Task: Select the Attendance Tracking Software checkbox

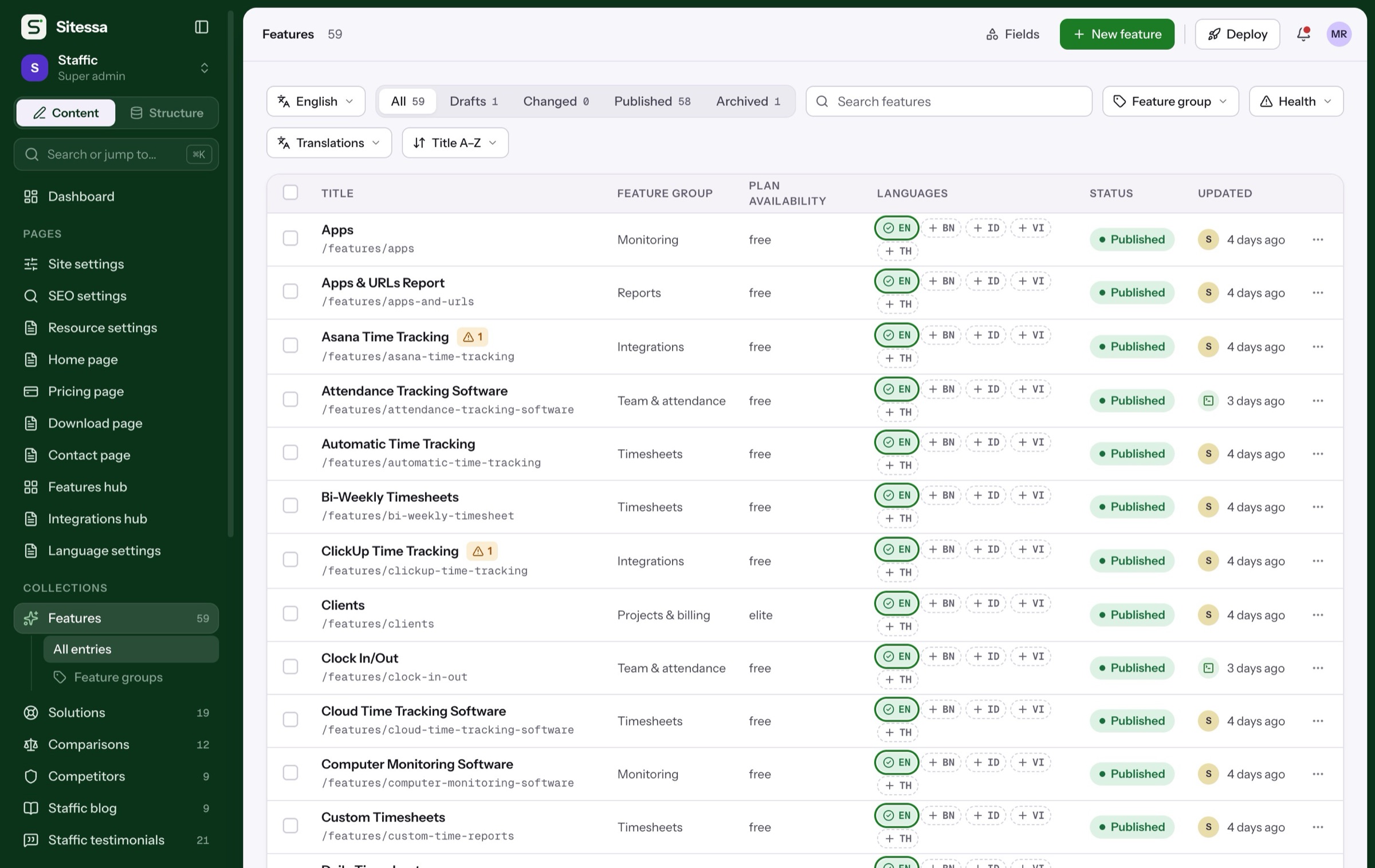Action: [290, 399]
